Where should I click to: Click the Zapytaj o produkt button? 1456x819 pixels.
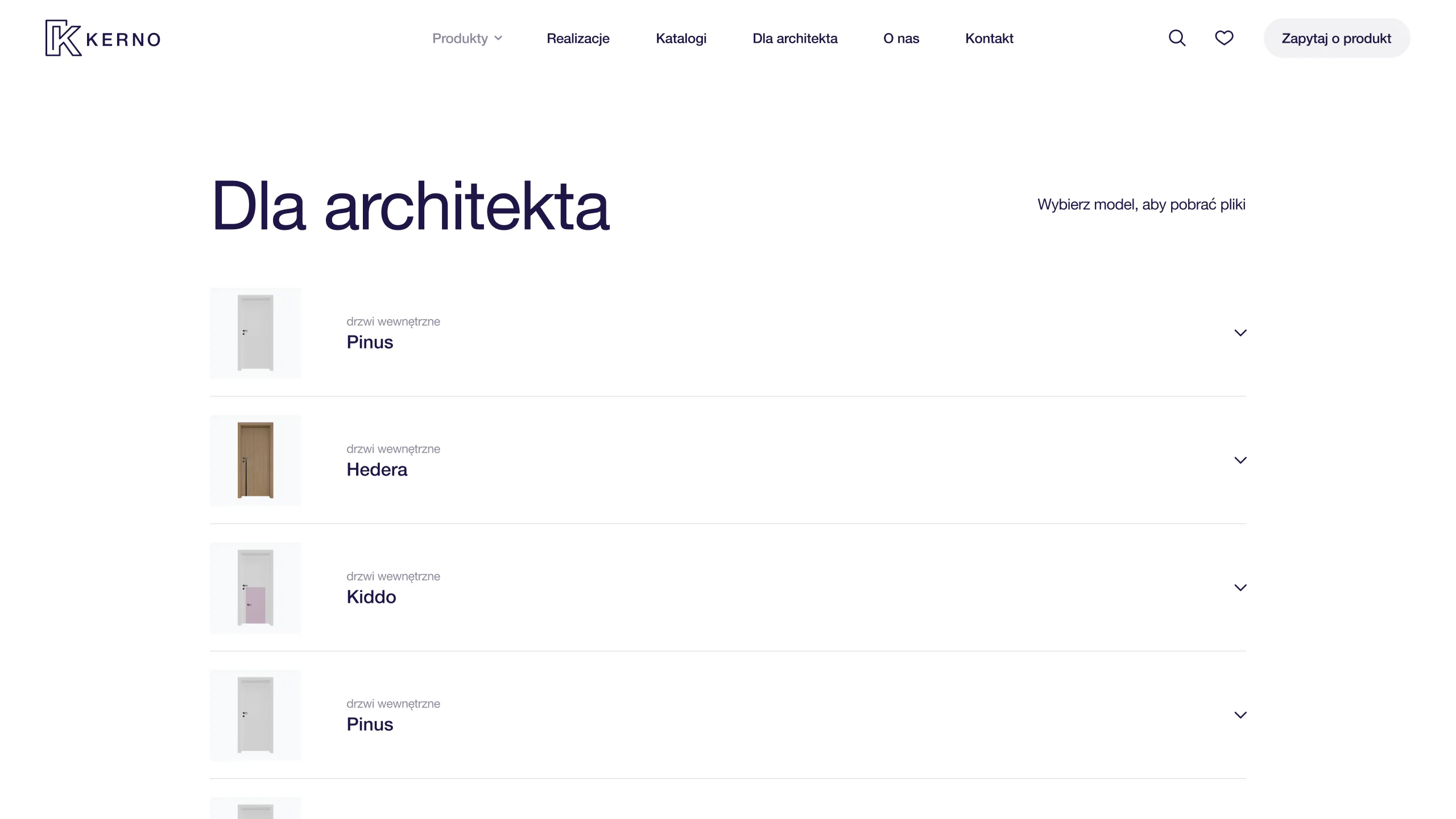click(x=1337, y=38)
